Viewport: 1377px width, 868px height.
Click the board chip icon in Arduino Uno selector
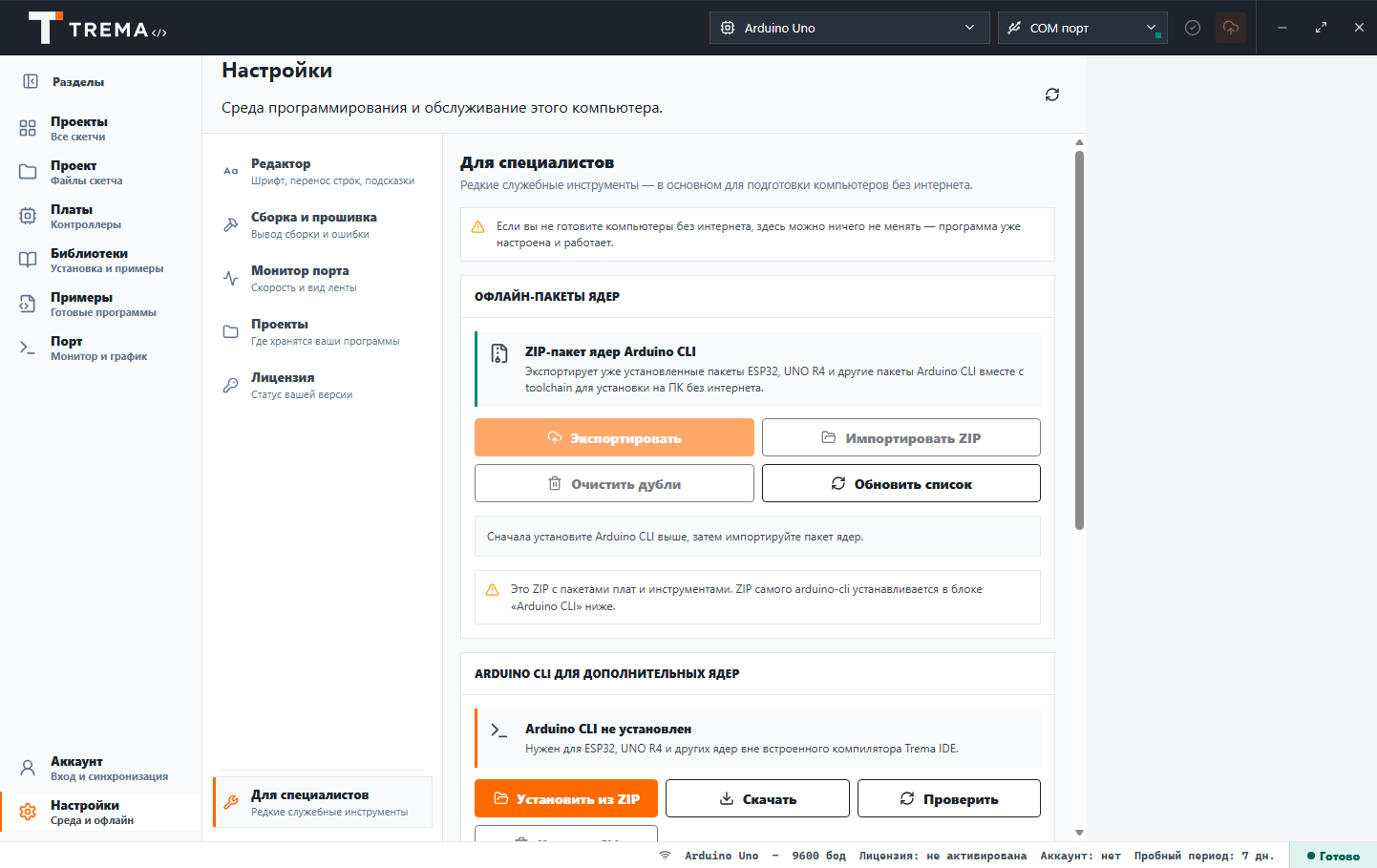[x=728, y=28]
